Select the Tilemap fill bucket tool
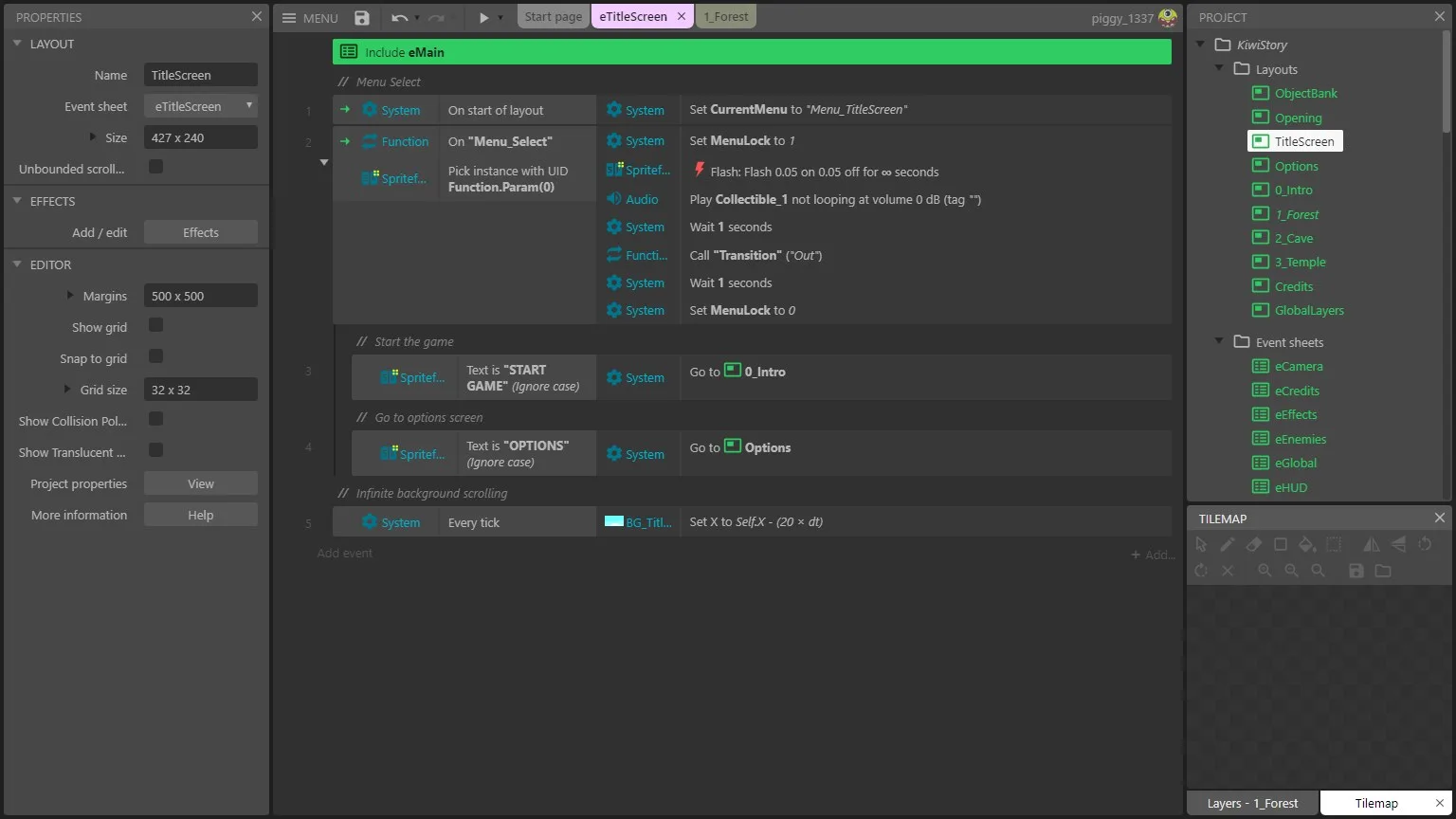Viewport: 1456px width, 819px height. coord(1307,544)
